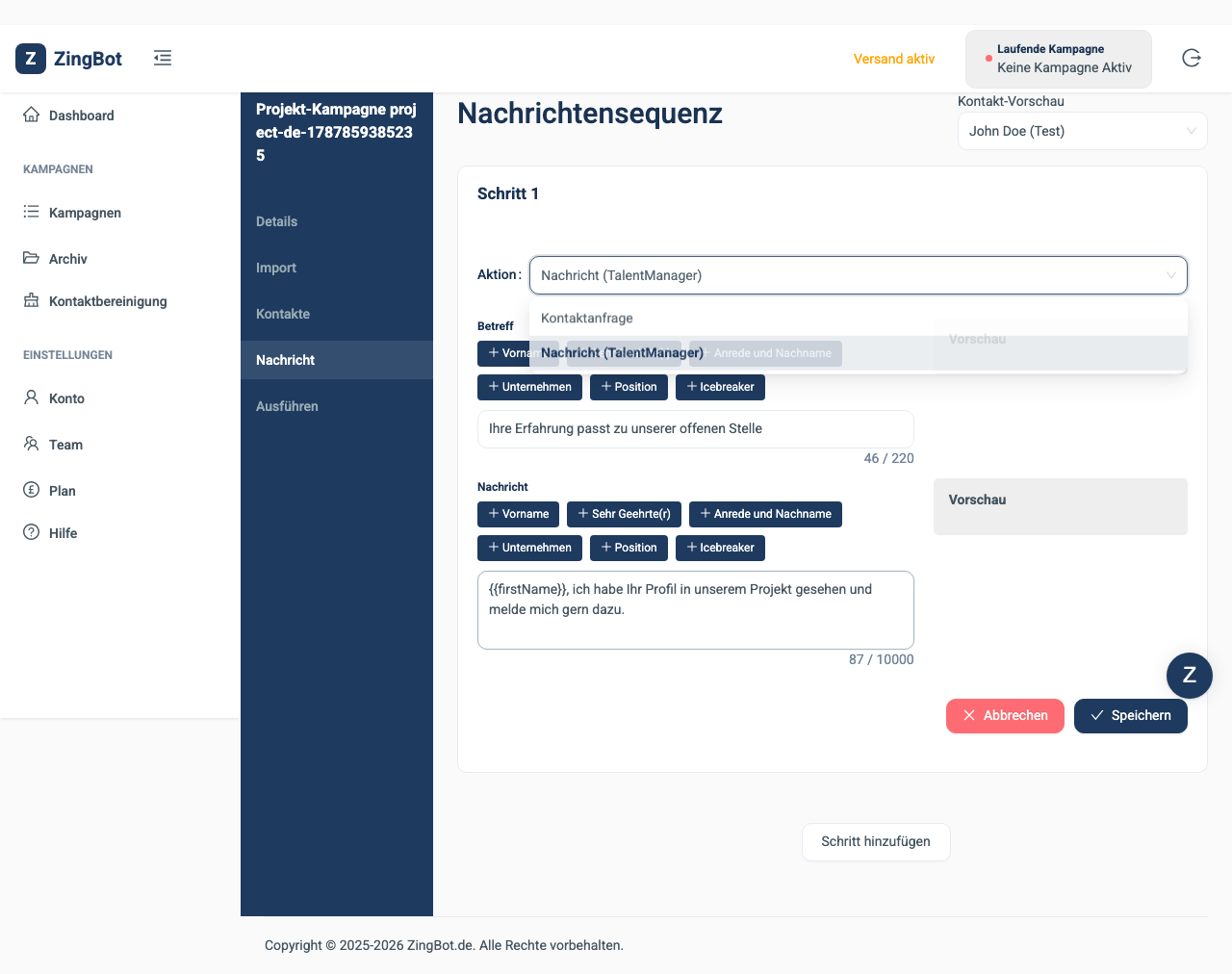The height and width of the screenshot is (974, 1232).
Task: Click the Schritt 1 heading
Action: 508,193
